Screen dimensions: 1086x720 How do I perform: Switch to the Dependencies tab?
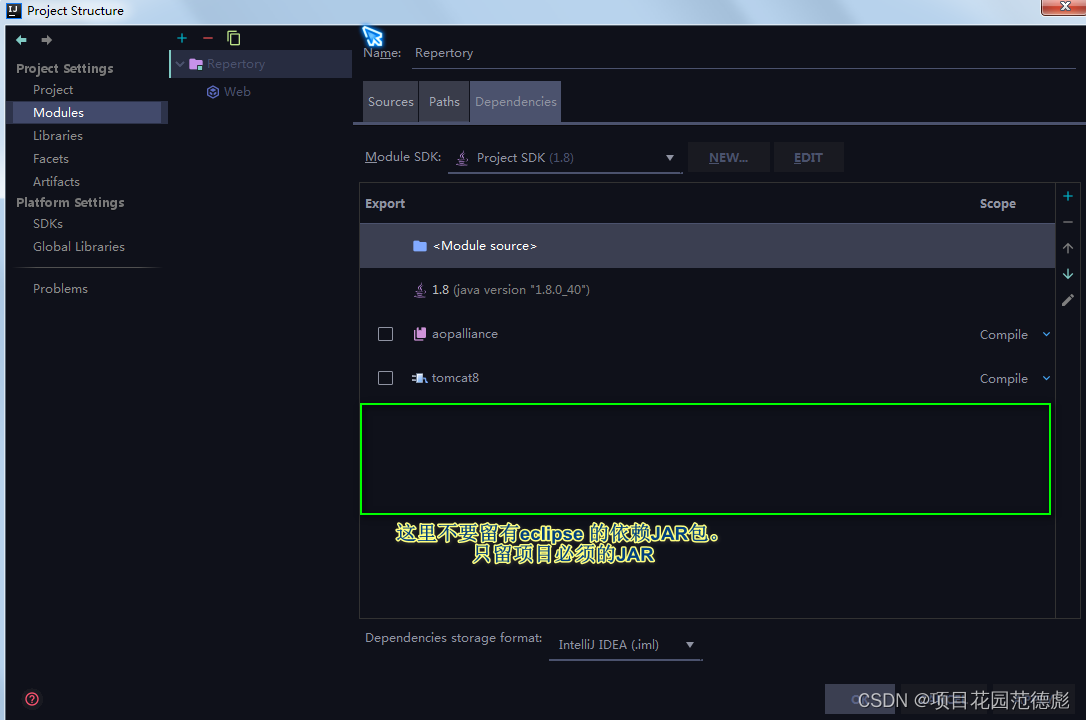(x=515, y=102)
